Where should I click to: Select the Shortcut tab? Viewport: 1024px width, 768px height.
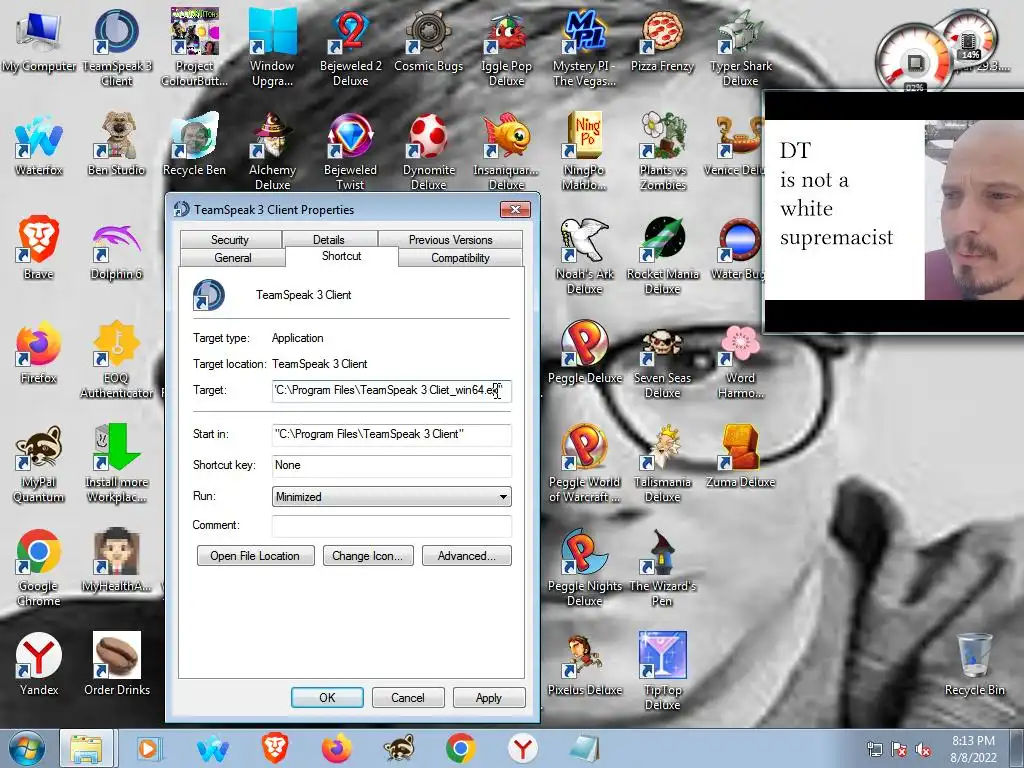[342, 256]
